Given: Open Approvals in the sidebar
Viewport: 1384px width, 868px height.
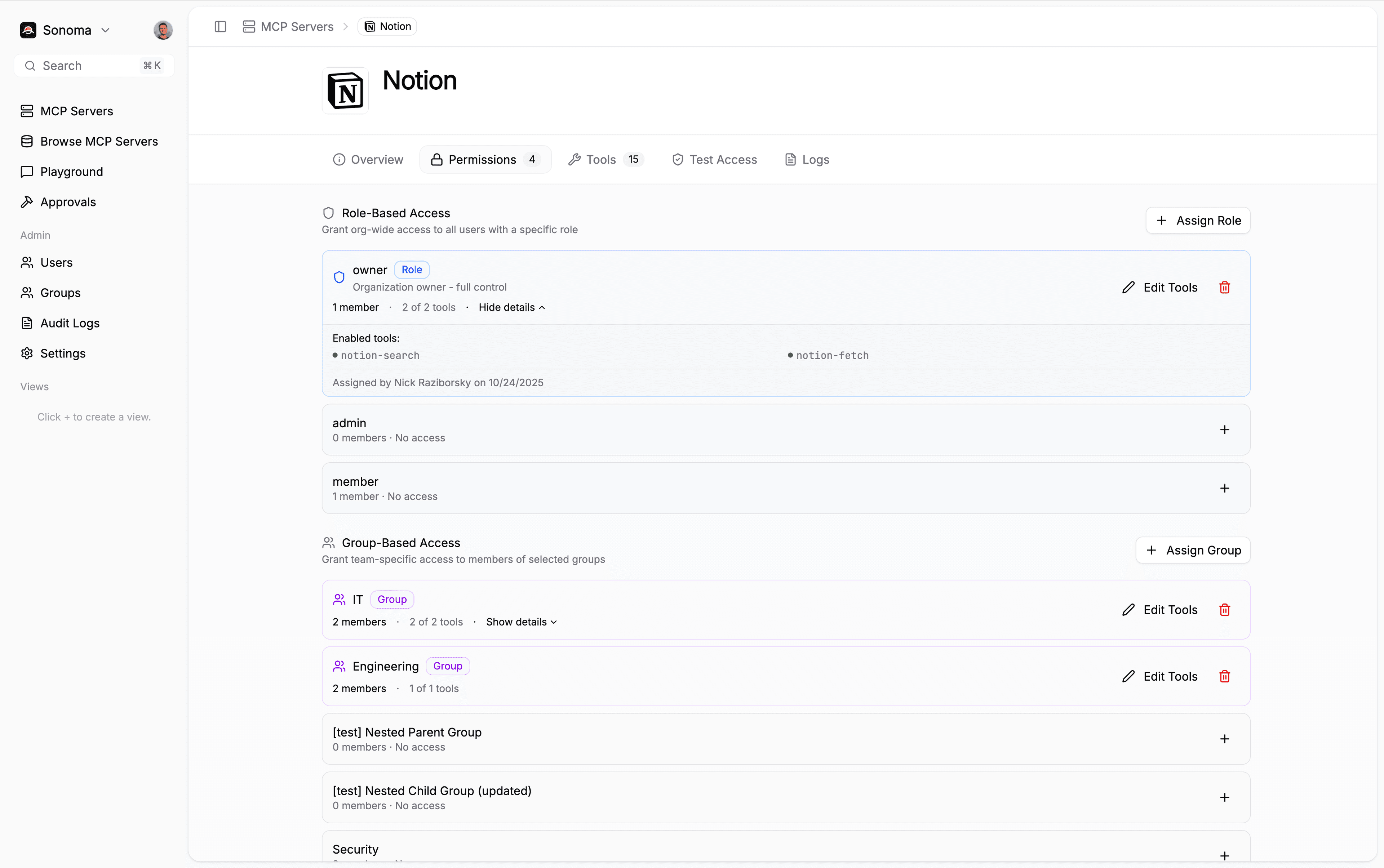Looking at the screenshot, I should [x=68, y=201].
